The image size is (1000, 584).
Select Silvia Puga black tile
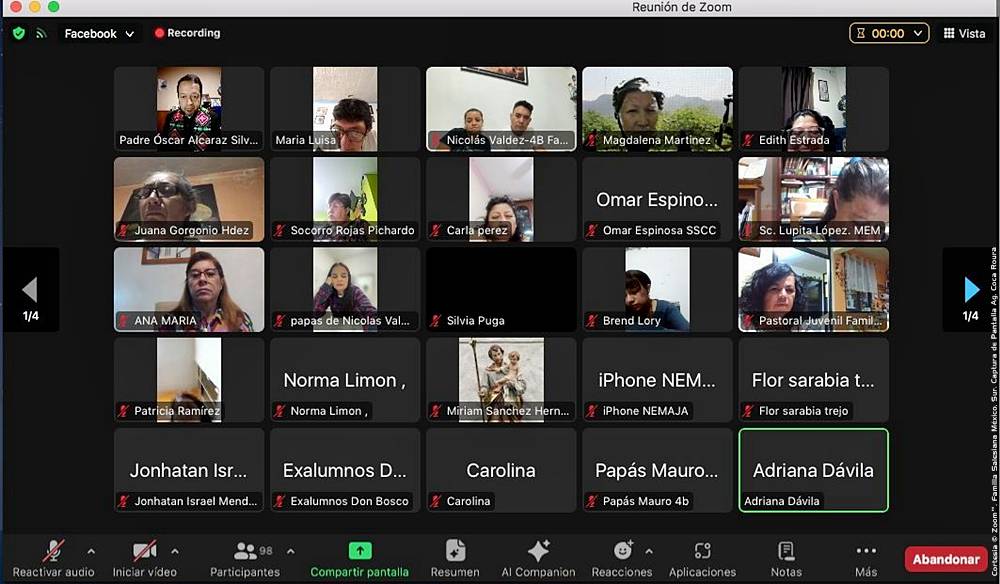pyautogui.click(x=501, y=289)
